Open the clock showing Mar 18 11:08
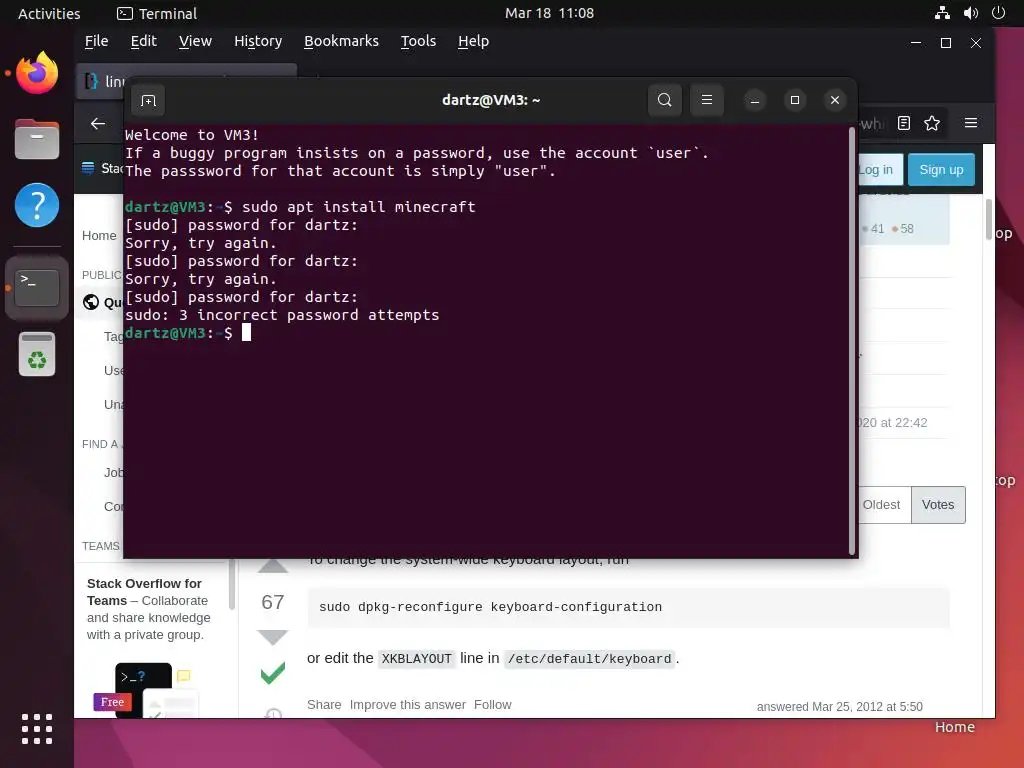Screen dimensions: 1024x768 (x=549, y=13)
